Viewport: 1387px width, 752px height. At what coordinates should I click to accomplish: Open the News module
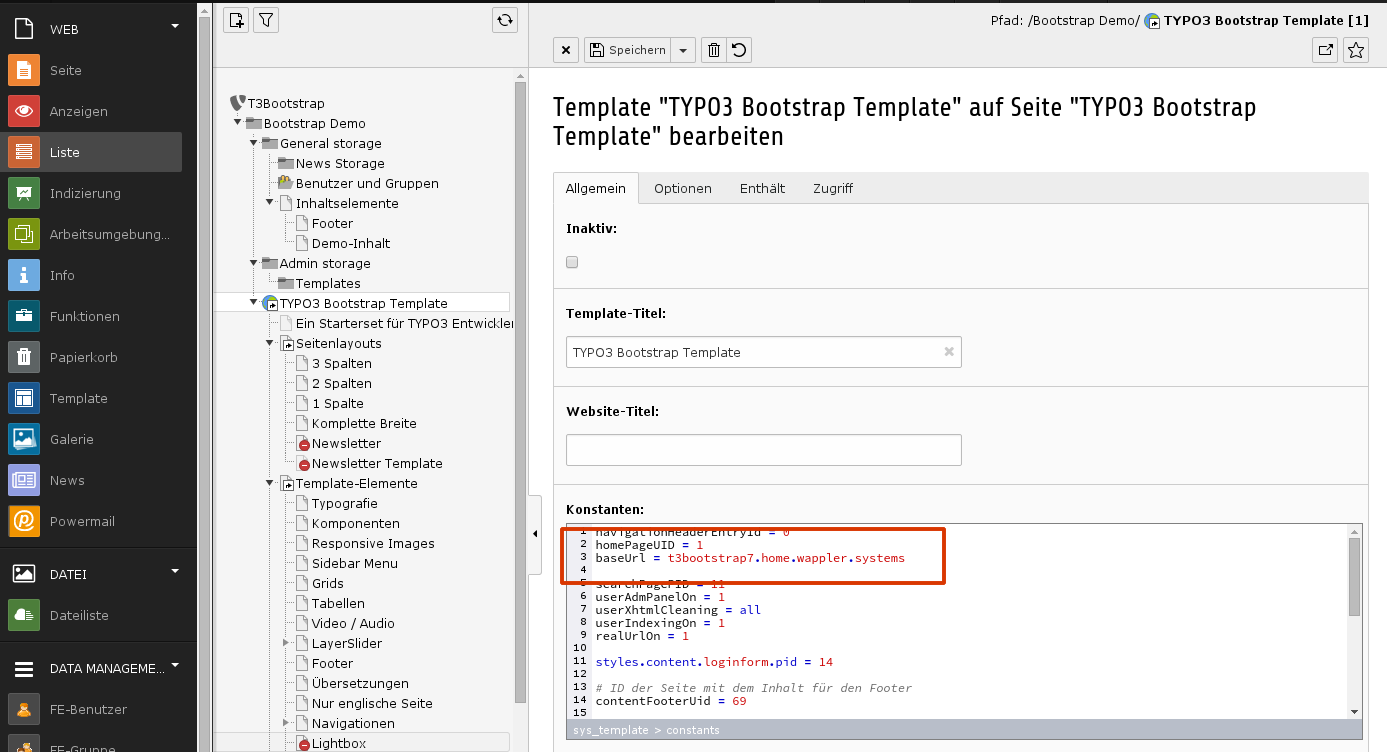(24, 480)
